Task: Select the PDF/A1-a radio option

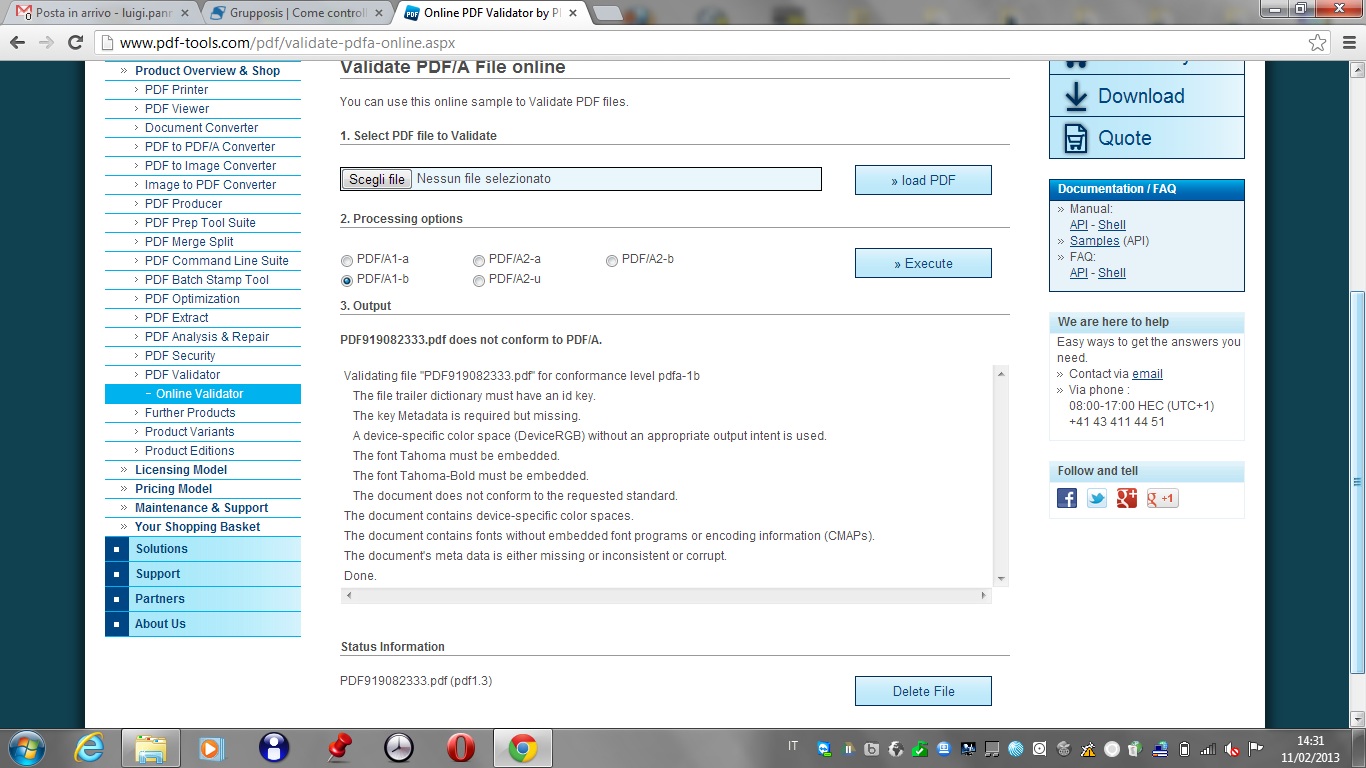Action: (347, 261)
